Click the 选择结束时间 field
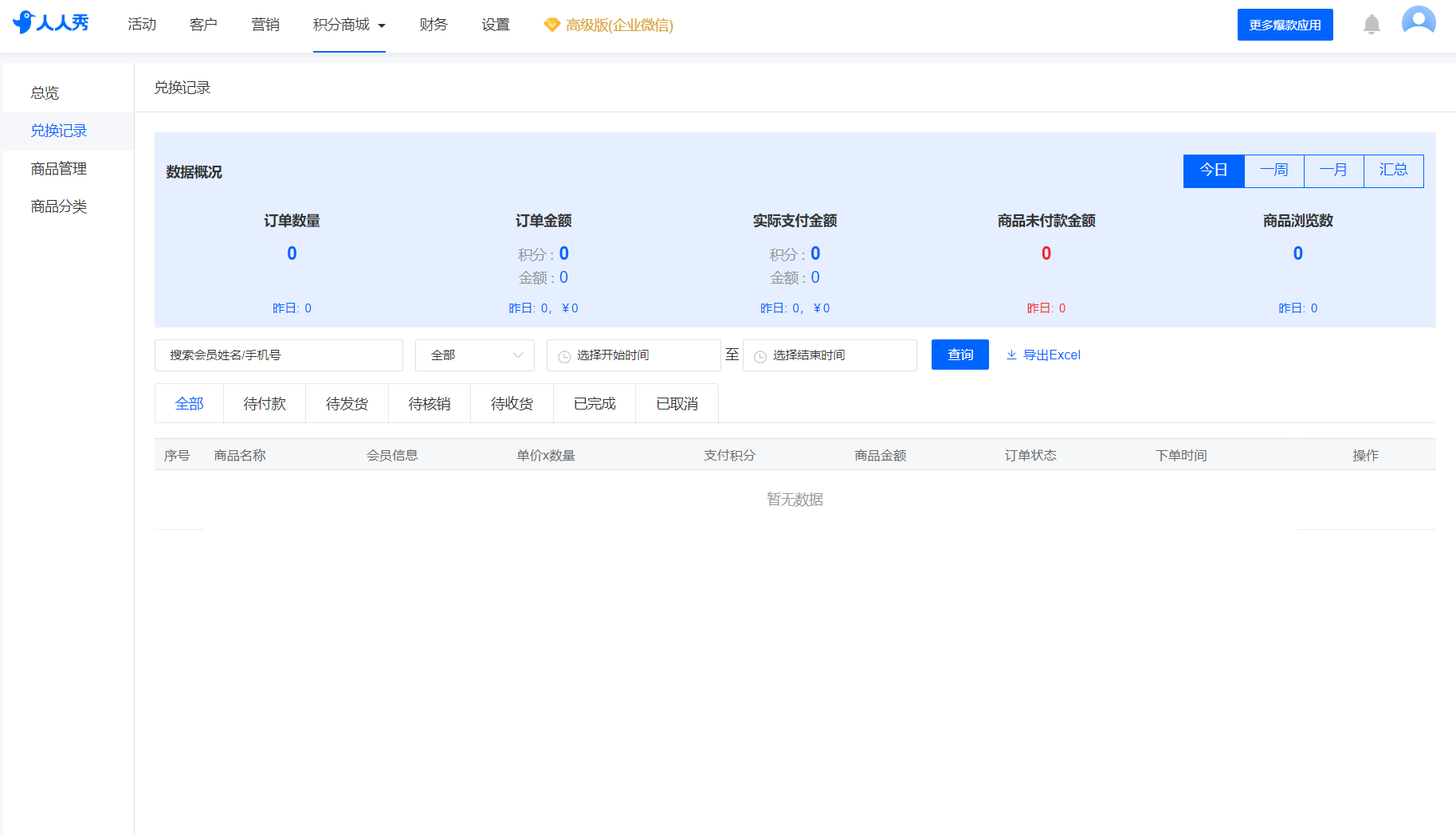Screen dimensions: 1456x835 830,355
